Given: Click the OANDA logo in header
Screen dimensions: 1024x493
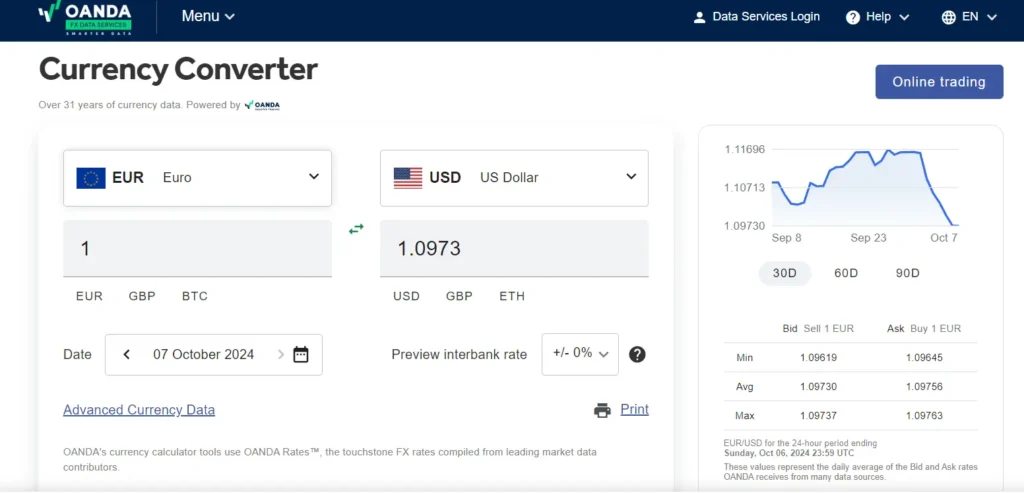Looking at the screenshot, I should (x=86, y=17).
